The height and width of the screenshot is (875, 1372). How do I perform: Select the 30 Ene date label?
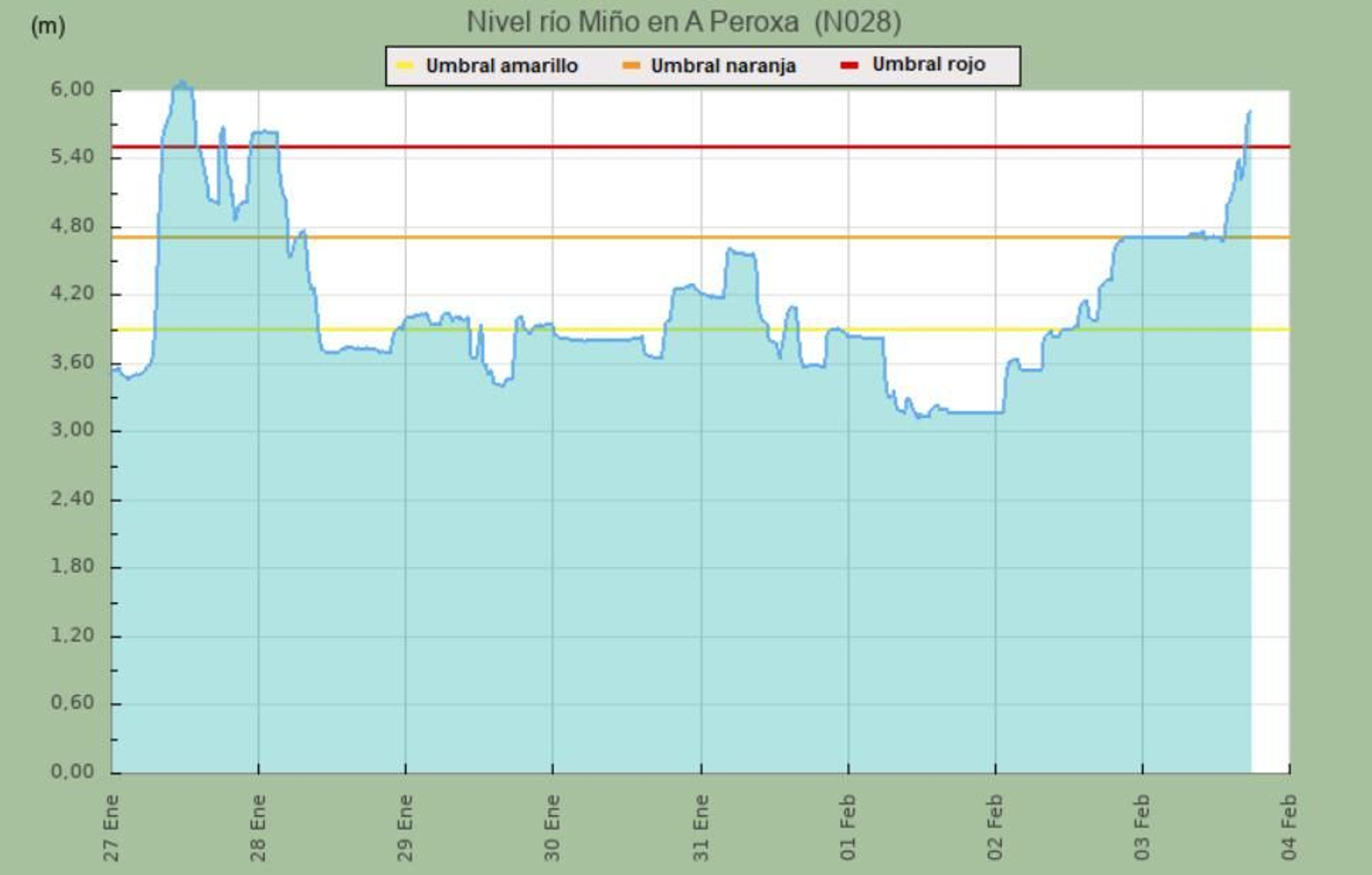[553, 827]
